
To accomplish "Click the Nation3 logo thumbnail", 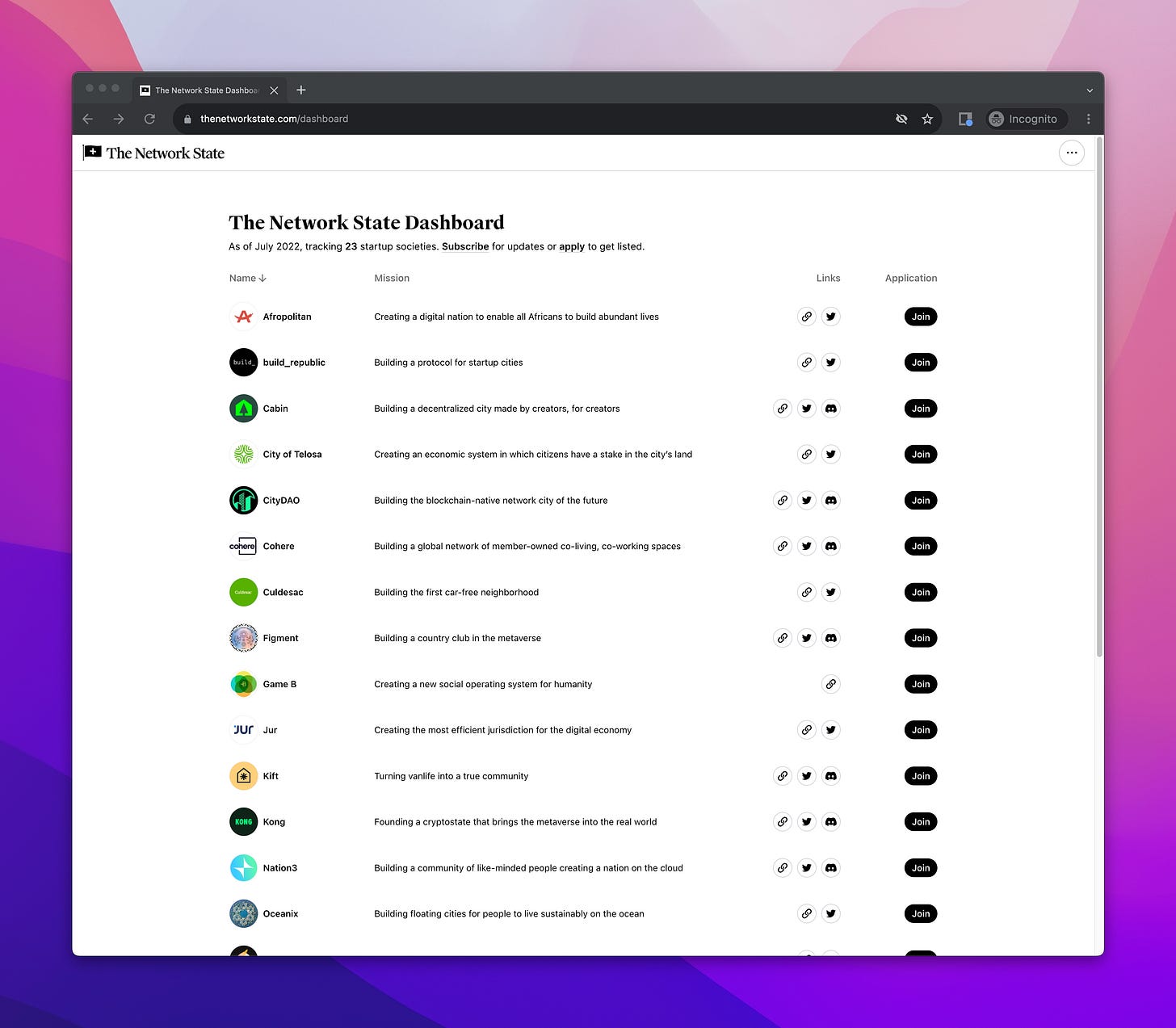I will tap(243, 868).
